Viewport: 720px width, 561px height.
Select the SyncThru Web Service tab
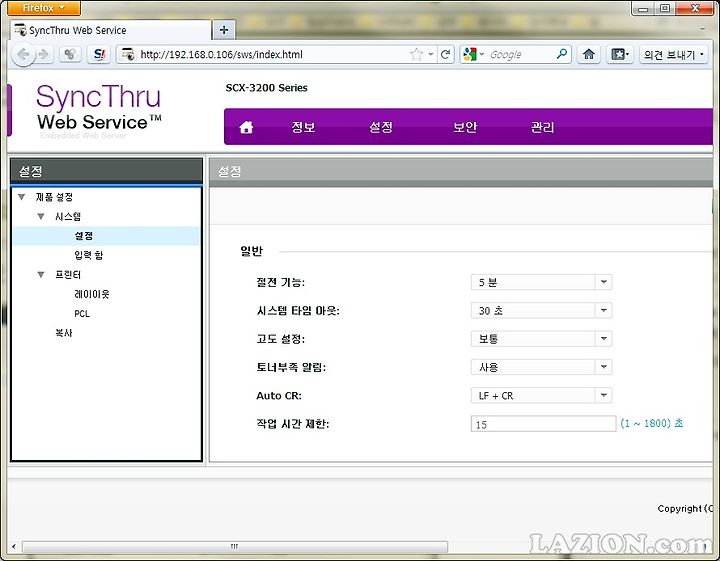[x=111, y=30]
